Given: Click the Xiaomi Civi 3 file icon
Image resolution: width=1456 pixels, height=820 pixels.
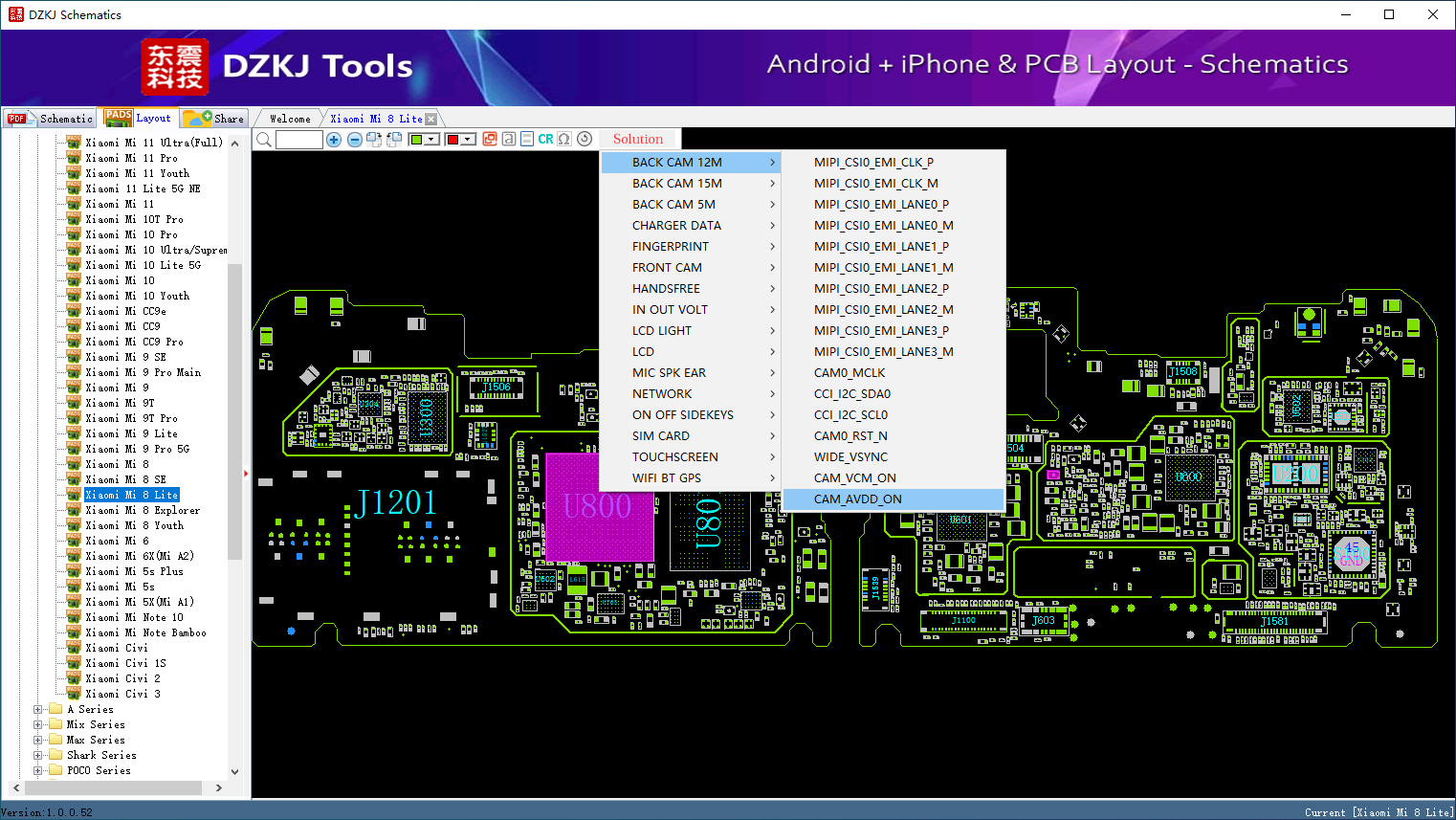Looking at the screenshot, I should coord(74,694).
